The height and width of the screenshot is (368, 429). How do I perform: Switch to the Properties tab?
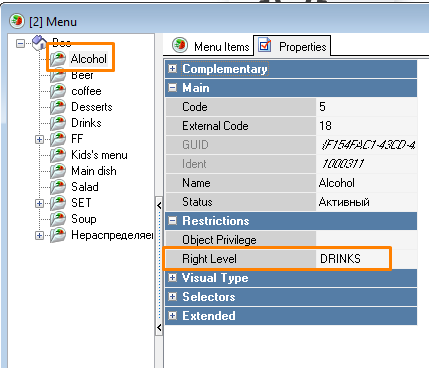pos(292,46)
